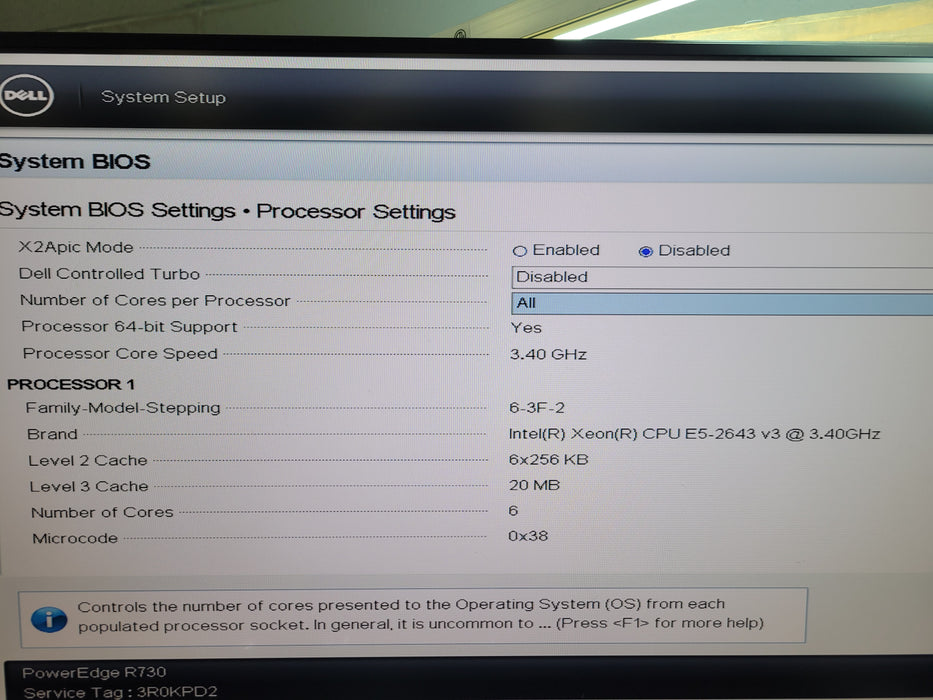Click the Level 2 Cache label

[87, 460]
